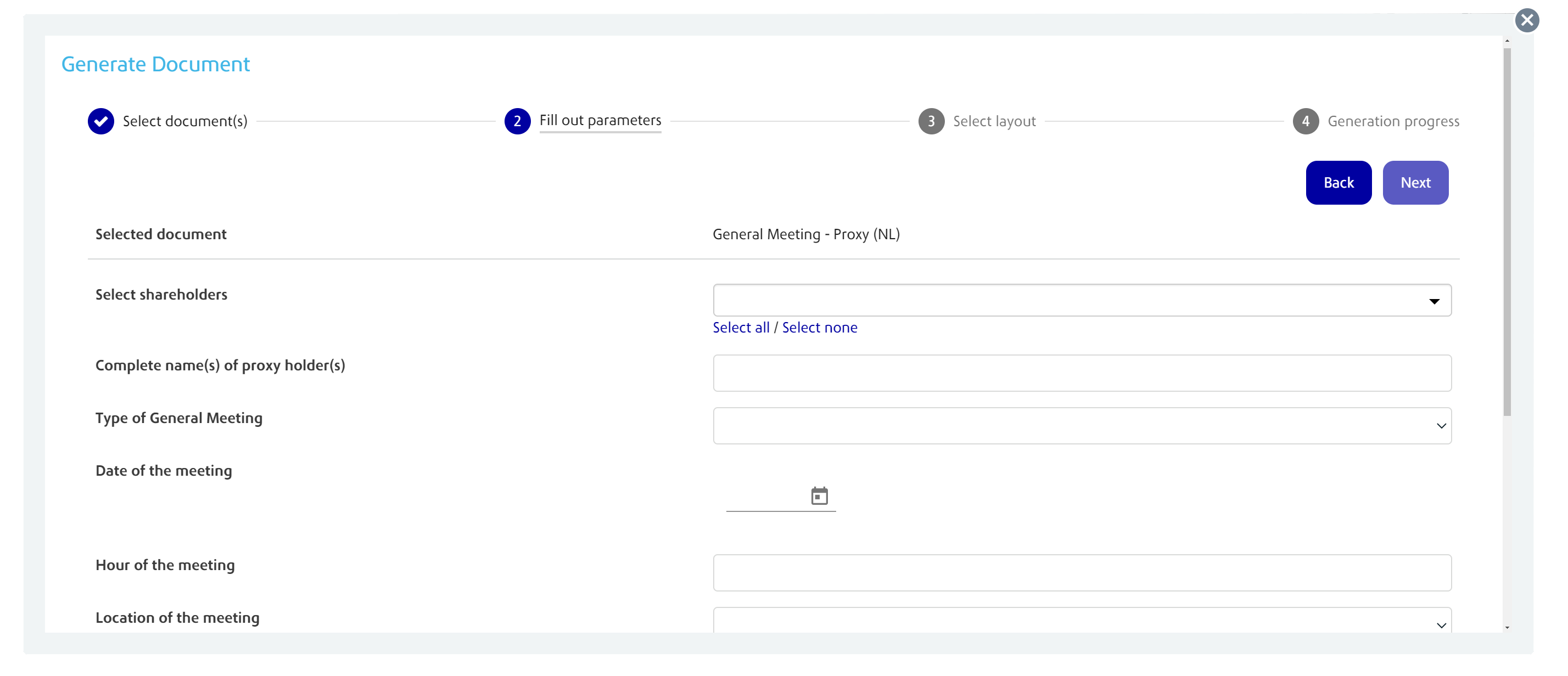Screen dimensions: 1568x676
Task: Open Generation progress step label
Action: pyautogui.click(x=1393, y=121)
